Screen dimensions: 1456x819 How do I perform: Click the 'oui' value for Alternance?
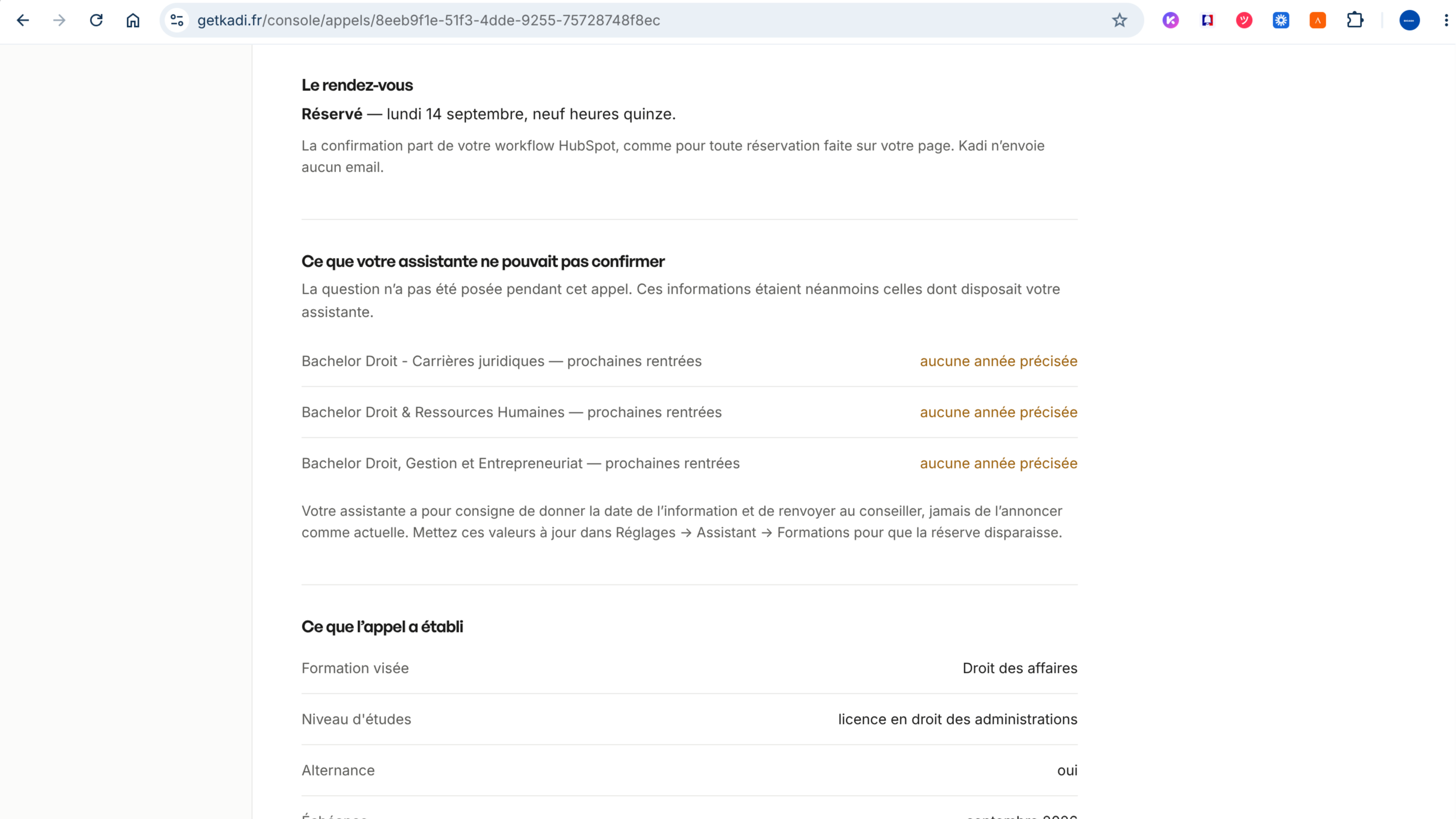pos(1067,770)
